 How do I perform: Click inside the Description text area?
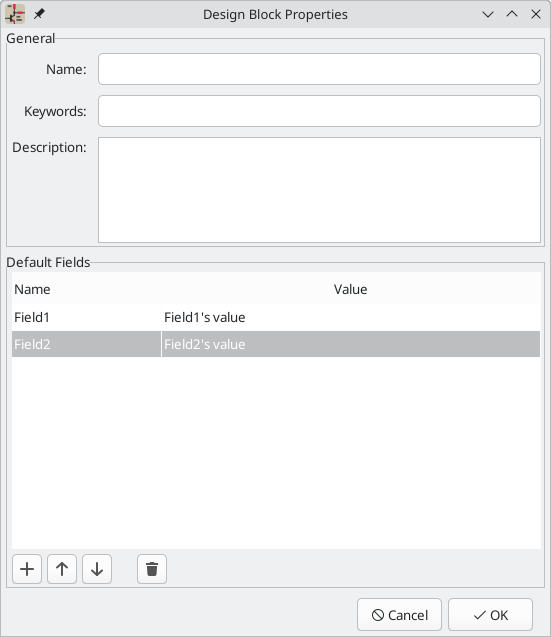pos(319,190)
